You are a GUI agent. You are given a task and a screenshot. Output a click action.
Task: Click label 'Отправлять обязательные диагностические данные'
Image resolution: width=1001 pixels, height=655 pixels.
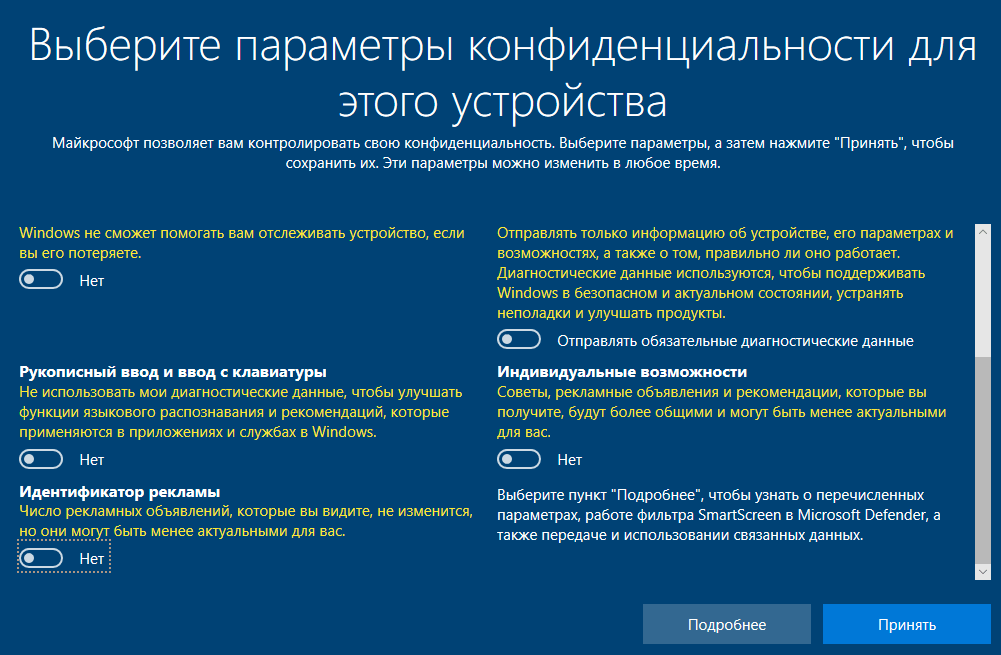[x=735, y=341]
